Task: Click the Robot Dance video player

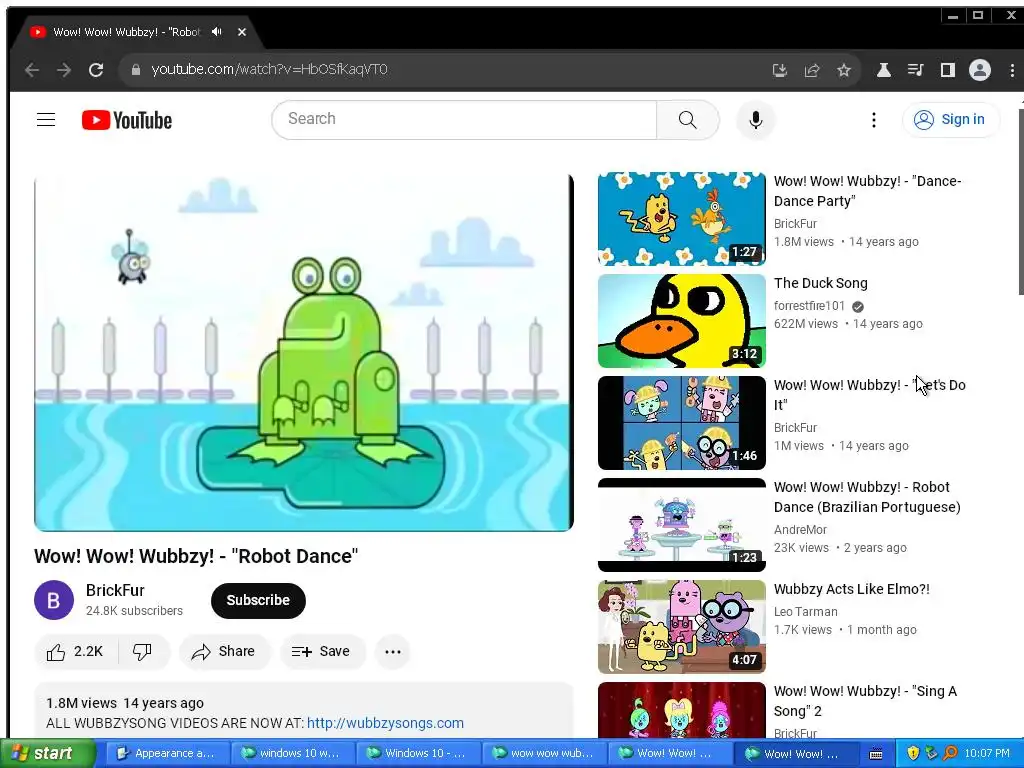Action: click(304, 353)
